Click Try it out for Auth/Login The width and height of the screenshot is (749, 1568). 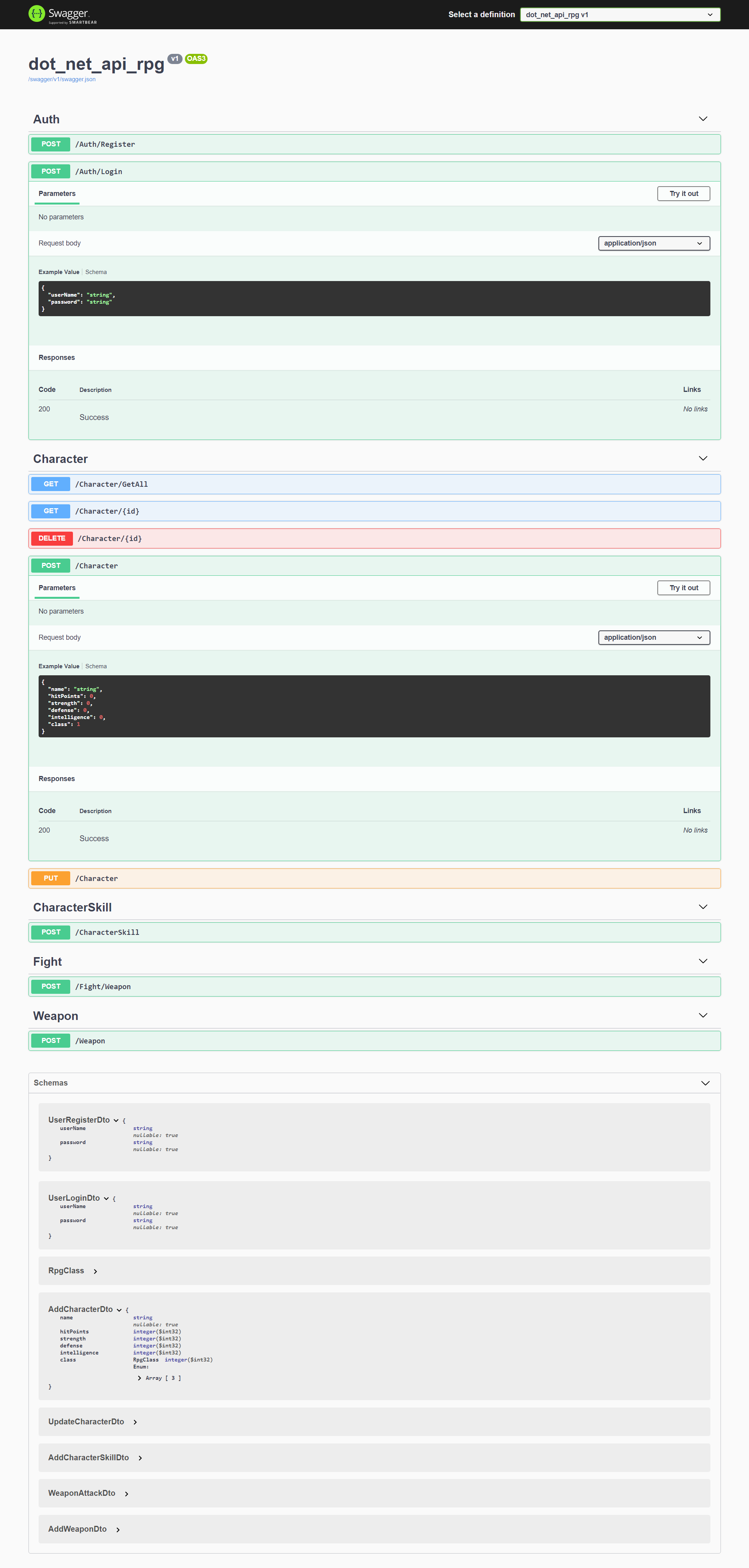pyautogui.click(x=683, y=194)
